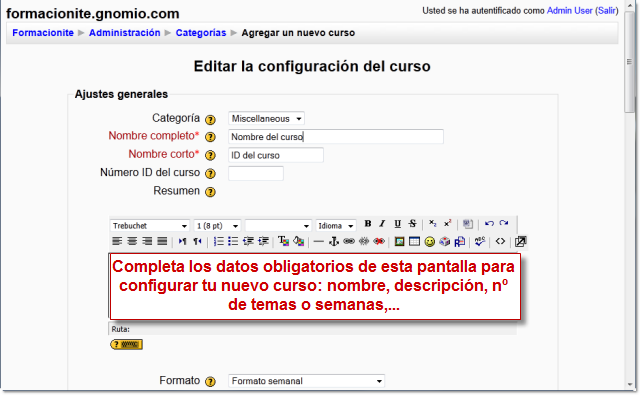Viewport: 640px width, 395px height.
Task: Open the Formato semanal dropdown
Action: [307, 381]
